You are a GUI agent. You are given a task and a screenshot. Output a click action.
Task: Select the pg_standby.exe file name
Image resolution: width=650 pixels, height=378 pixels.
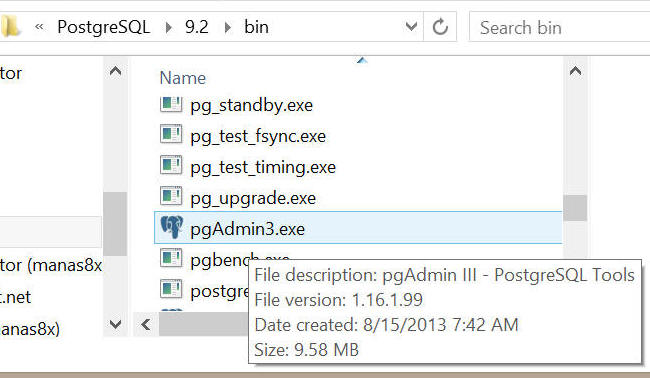pyautogui.click(x=251, y=105)
